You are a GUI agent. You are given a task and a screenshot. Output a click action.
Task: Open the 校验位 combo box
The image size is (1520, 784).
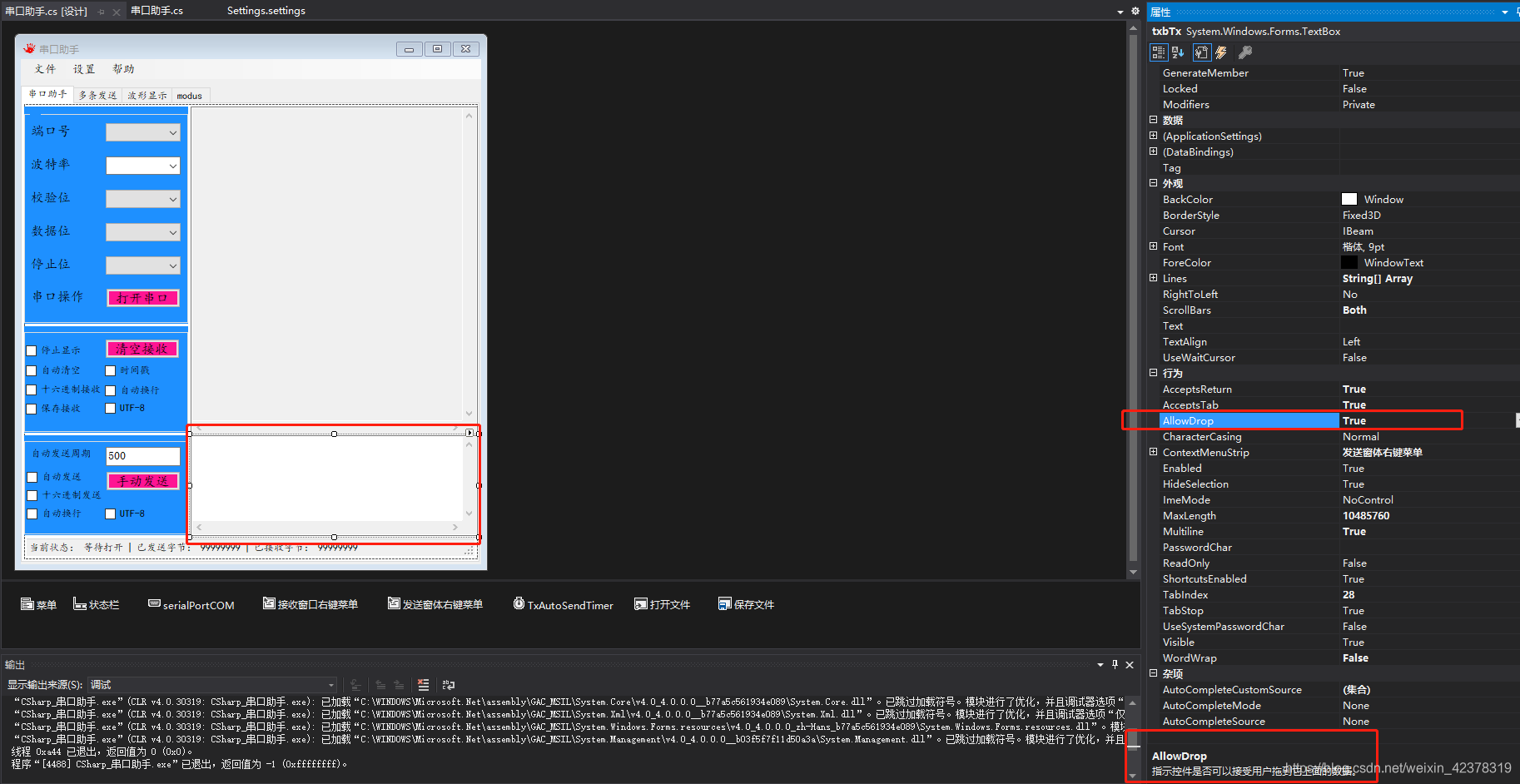pos(142,199)
